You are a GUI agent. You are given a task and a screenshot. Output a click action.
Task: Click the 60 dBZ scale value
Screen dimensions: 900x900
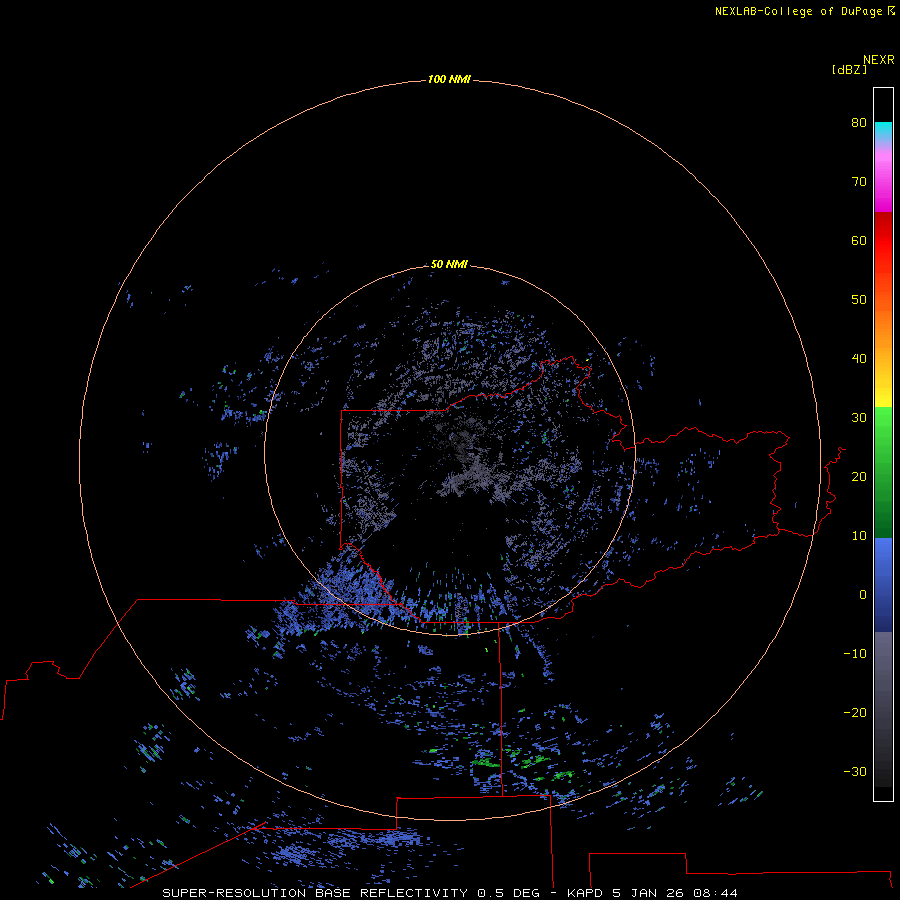(859, 240)
